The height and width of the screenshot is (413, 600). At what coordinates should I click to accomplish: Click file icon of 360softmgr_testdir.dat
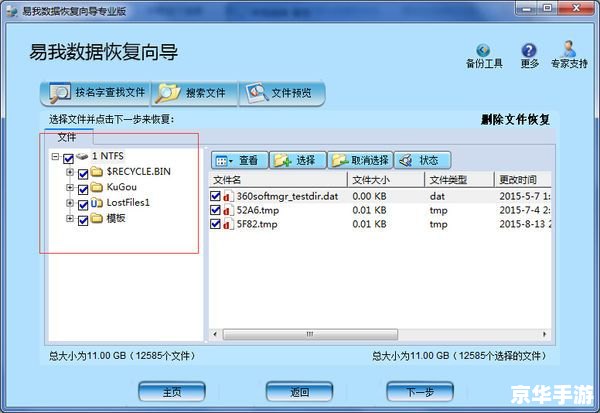click(x=228, y=197)
